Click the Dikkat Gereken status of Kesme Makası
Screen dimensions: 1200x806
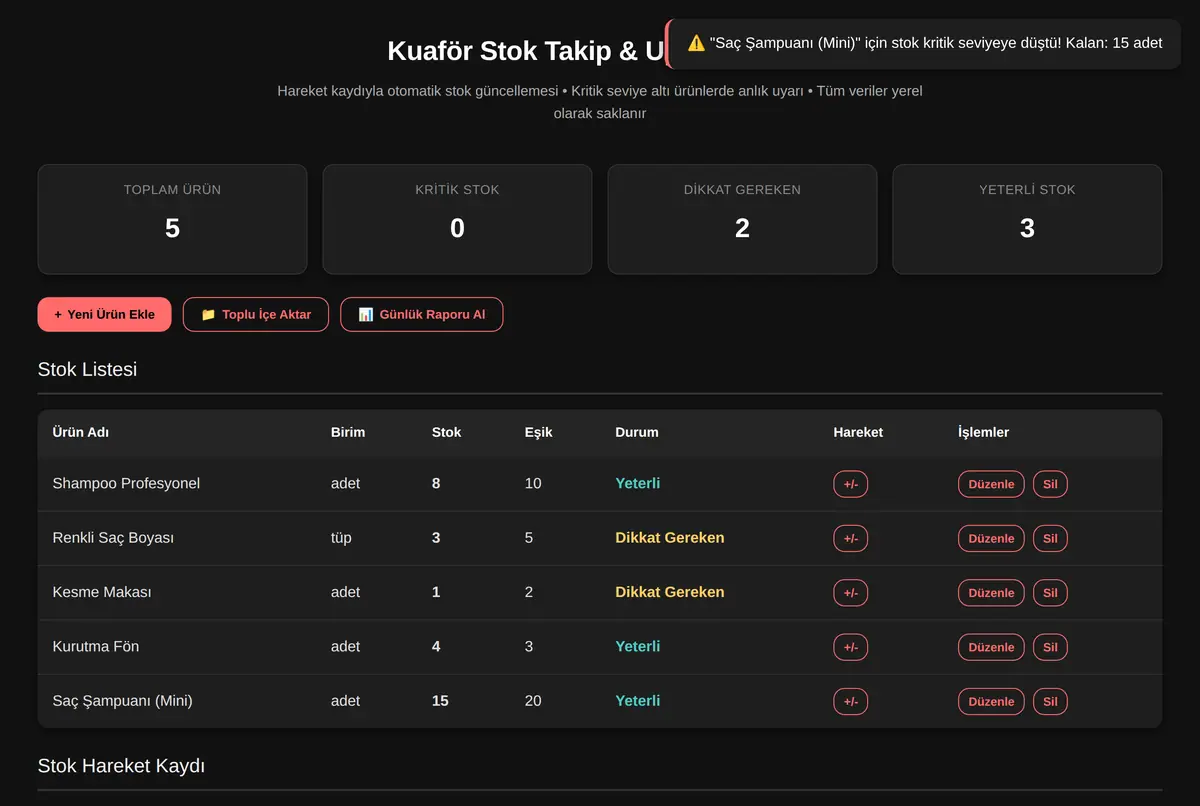coord(670,592)
